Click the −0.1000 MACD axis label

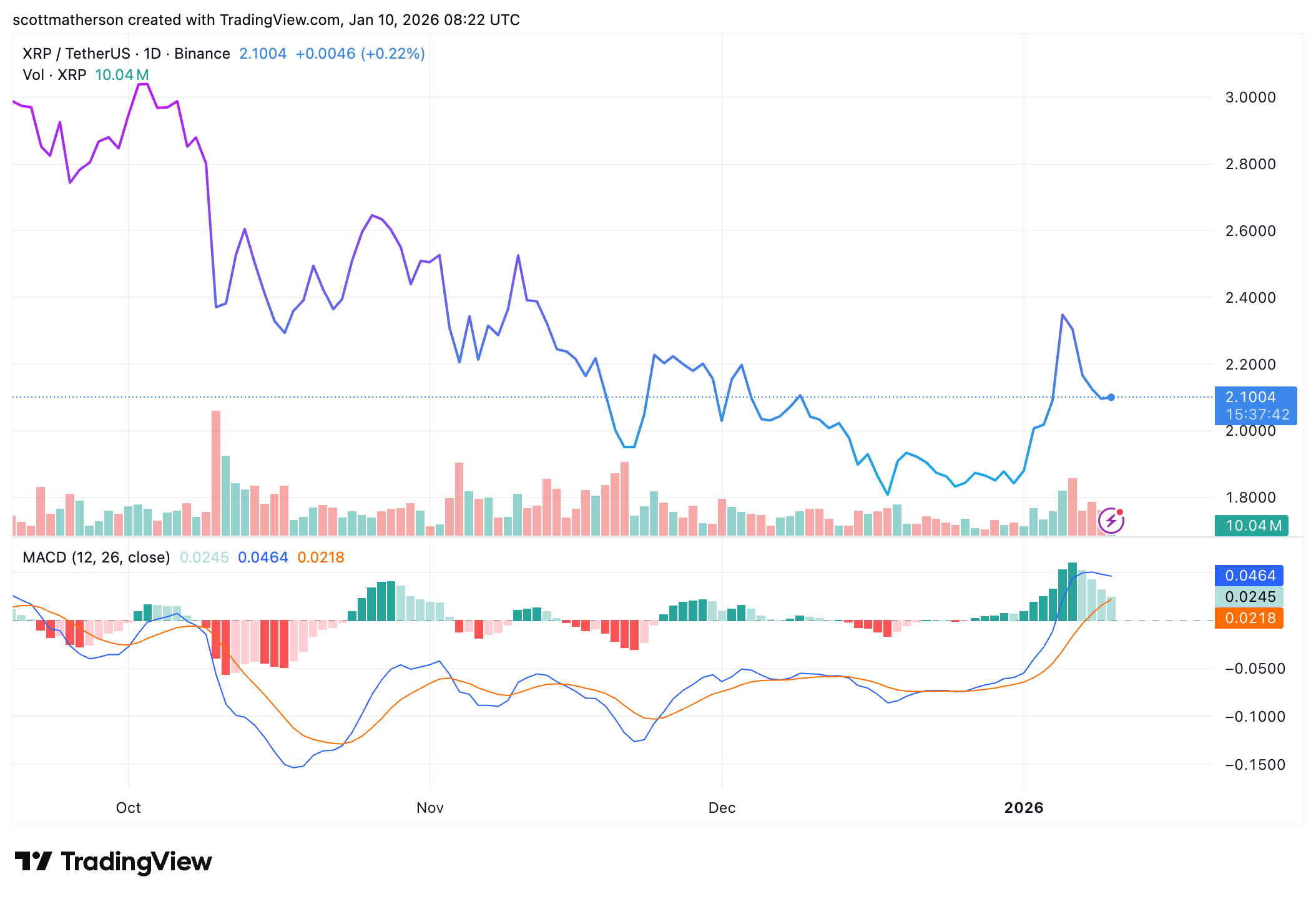click(1255, 717)
